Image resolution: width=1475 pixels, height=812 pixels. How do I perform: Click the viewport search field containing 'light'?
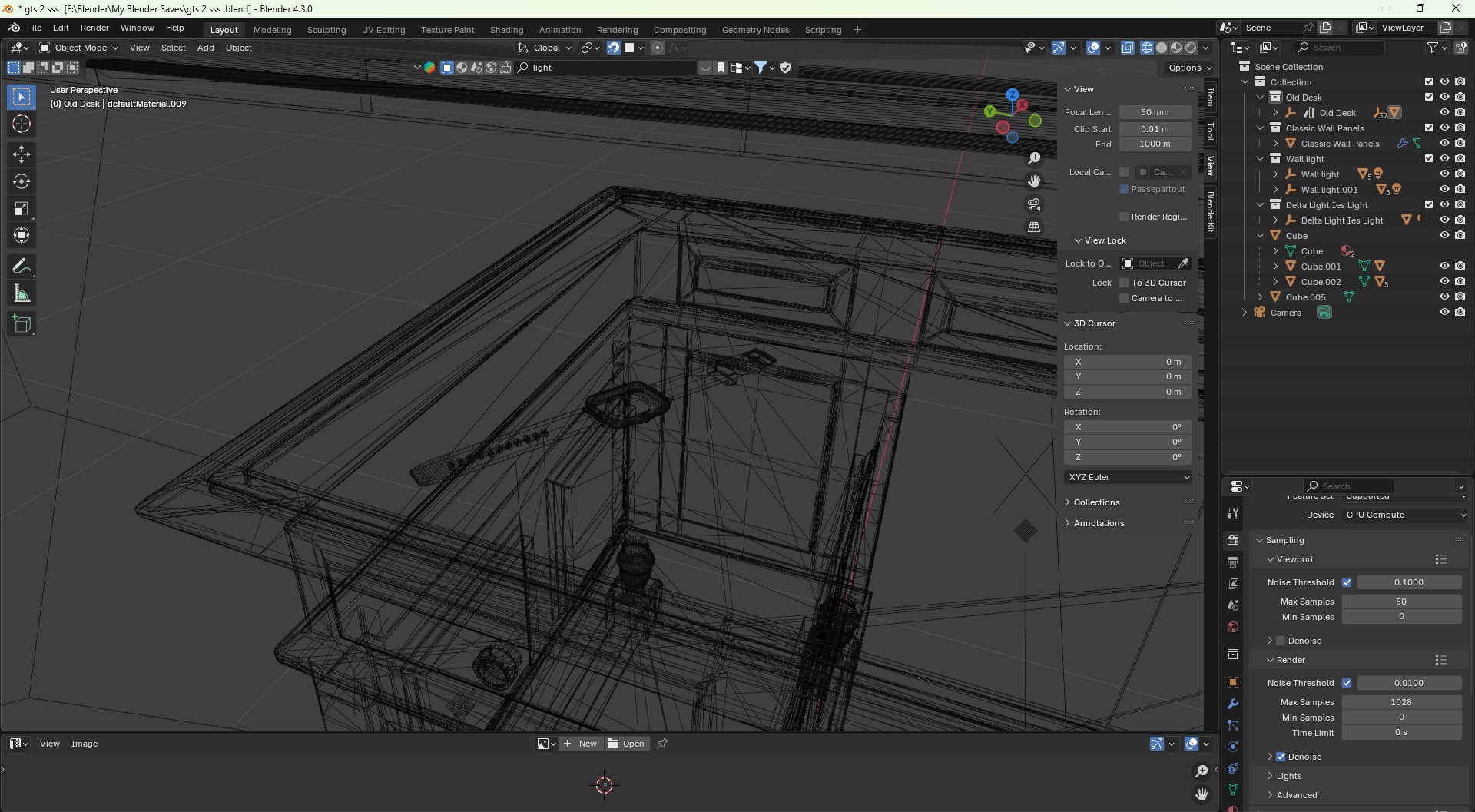[607, 68]
